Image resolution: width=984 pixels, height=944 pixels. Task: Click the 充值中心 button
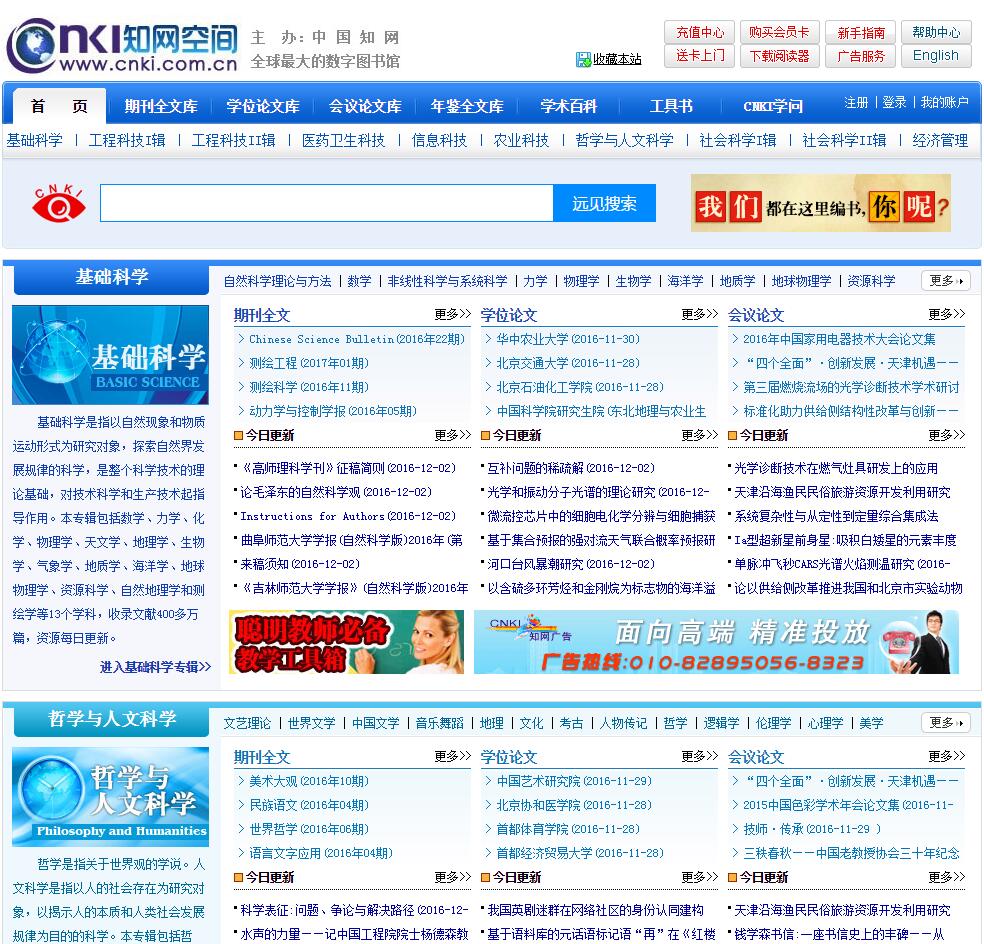(699, 32)
